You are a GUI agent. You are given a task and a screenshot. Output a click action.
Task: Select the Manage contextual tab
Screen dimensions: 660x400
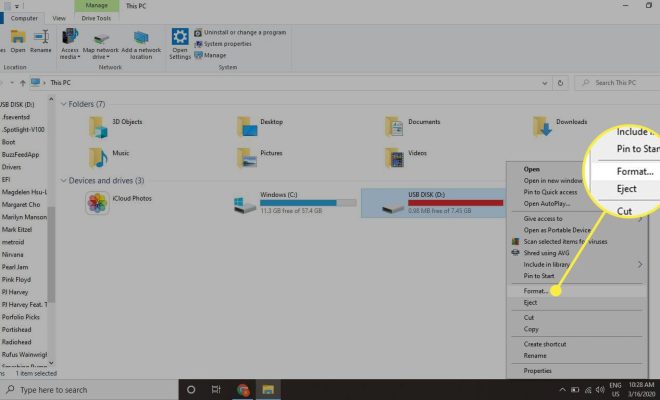pos(96,5)
